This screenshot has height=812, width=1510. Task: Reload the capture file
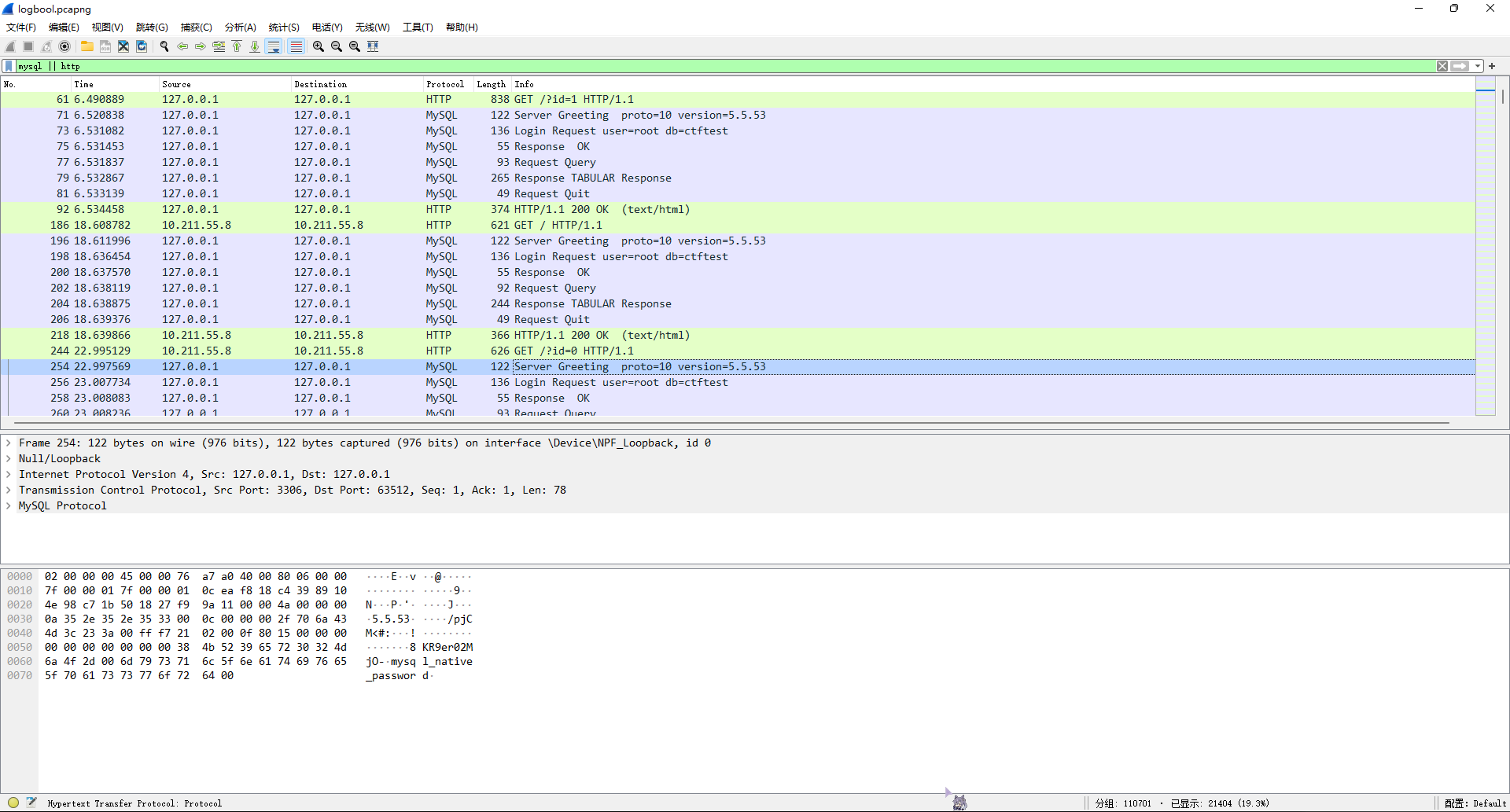coord(142,46)
